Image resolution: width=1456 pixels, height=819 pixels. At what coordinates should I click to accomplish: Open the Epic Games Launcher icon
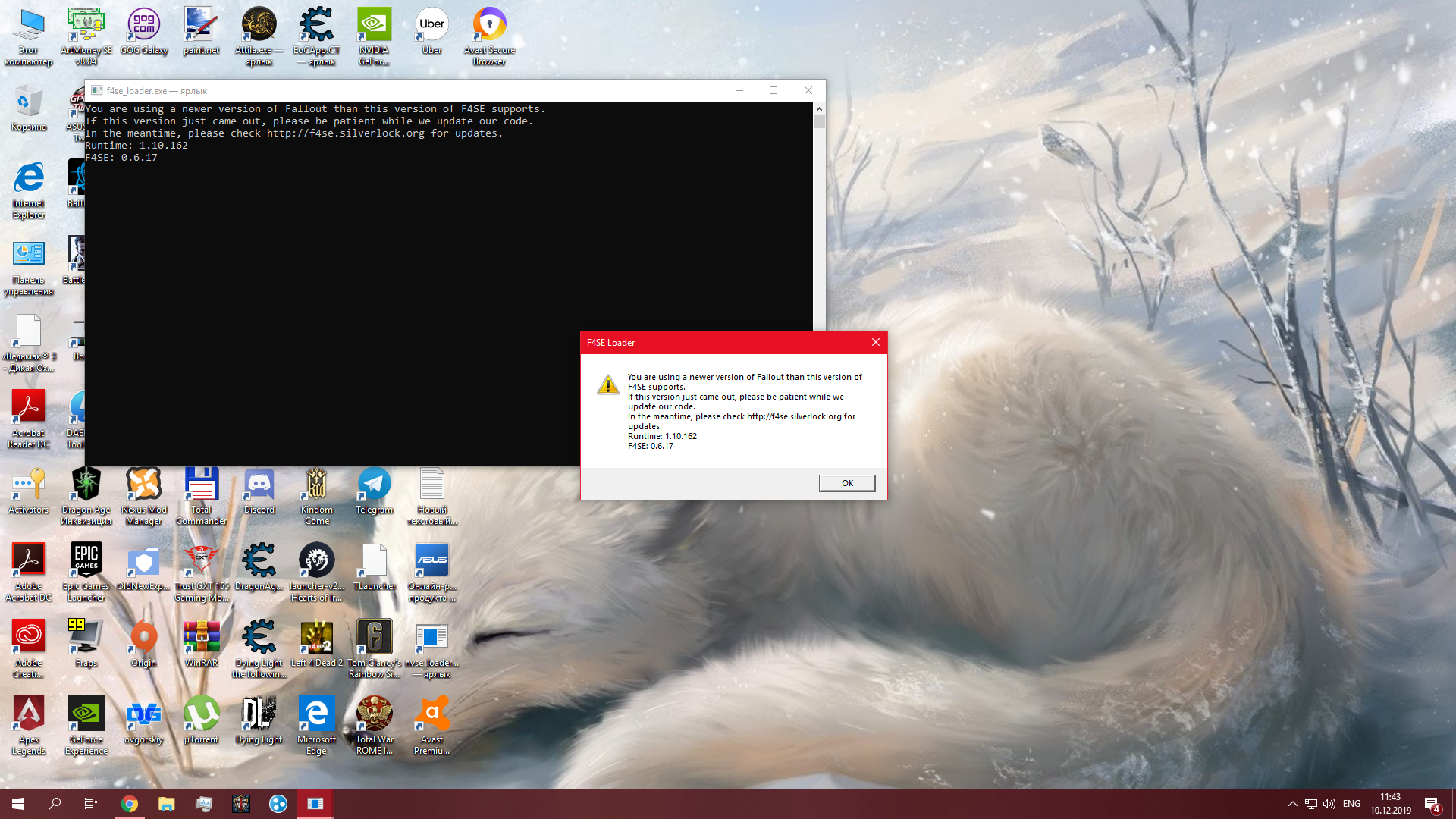pyautogui.click(x=86, y=561)
